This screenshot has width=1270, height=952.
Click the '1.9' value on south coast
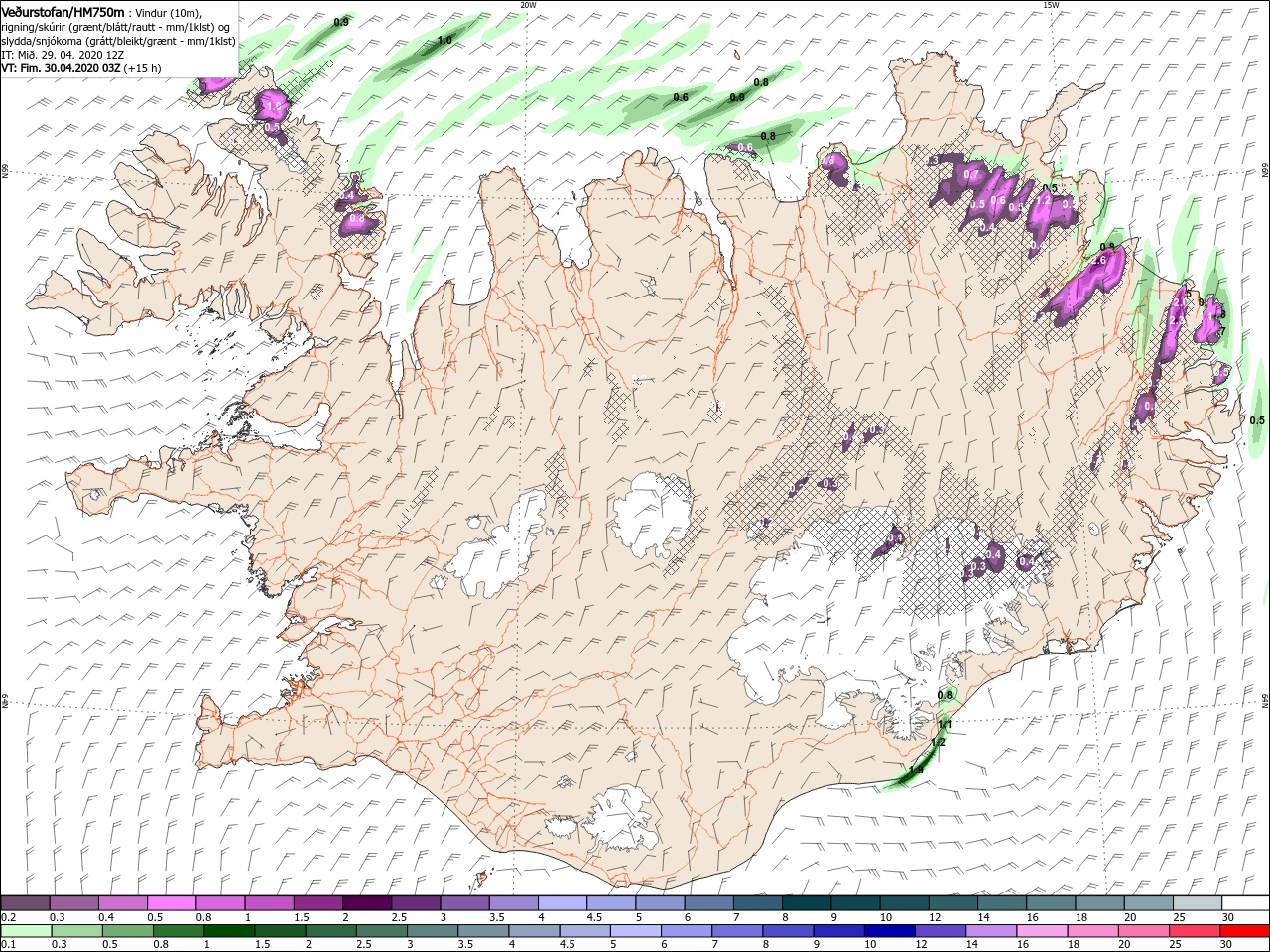coord(915,770)
